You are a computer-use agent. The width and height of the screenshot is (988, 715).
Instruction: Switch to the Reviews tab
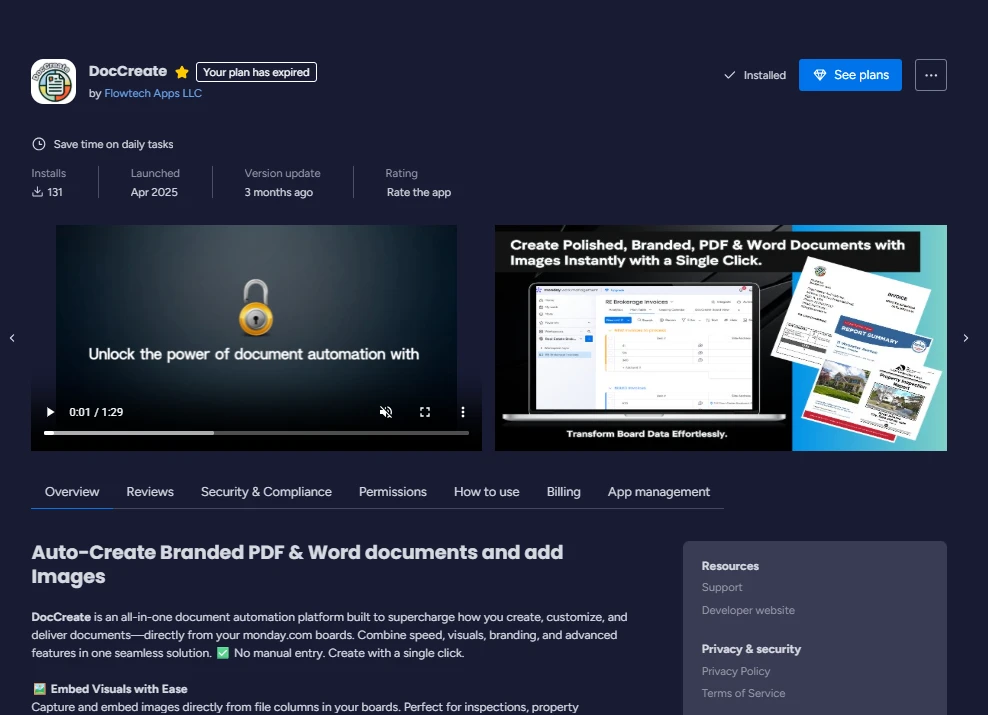(x=150, y=492)
